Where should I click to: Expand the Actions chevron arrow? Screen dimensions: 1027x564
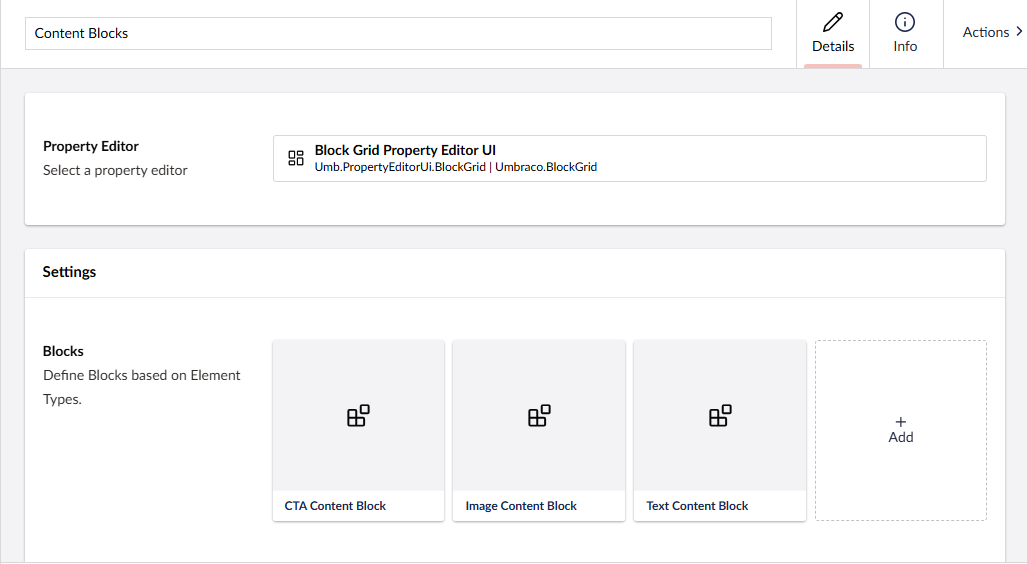1018,32
